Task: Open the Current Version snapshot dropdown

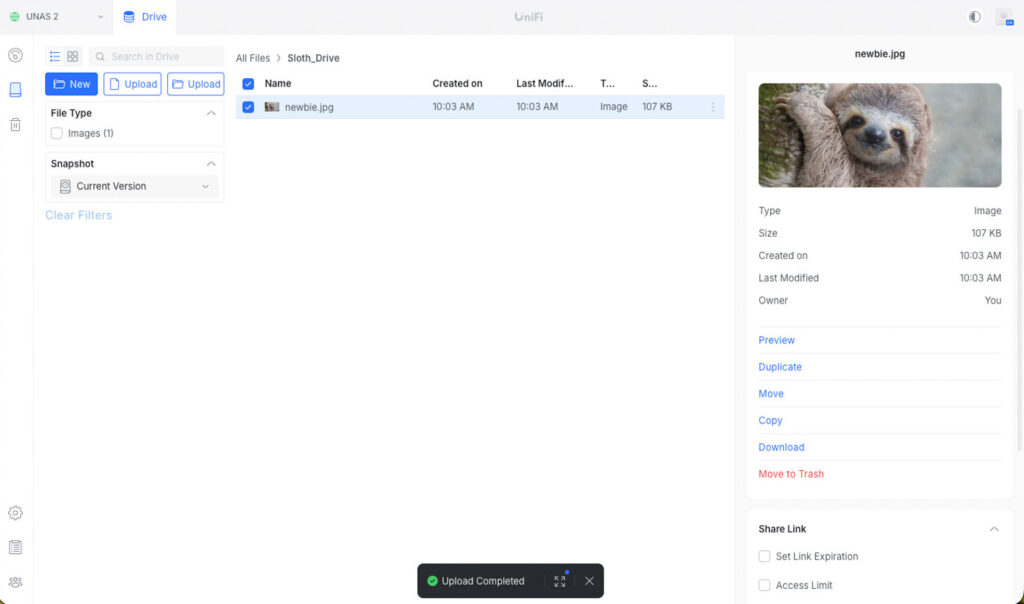Action: click(134, 186)
